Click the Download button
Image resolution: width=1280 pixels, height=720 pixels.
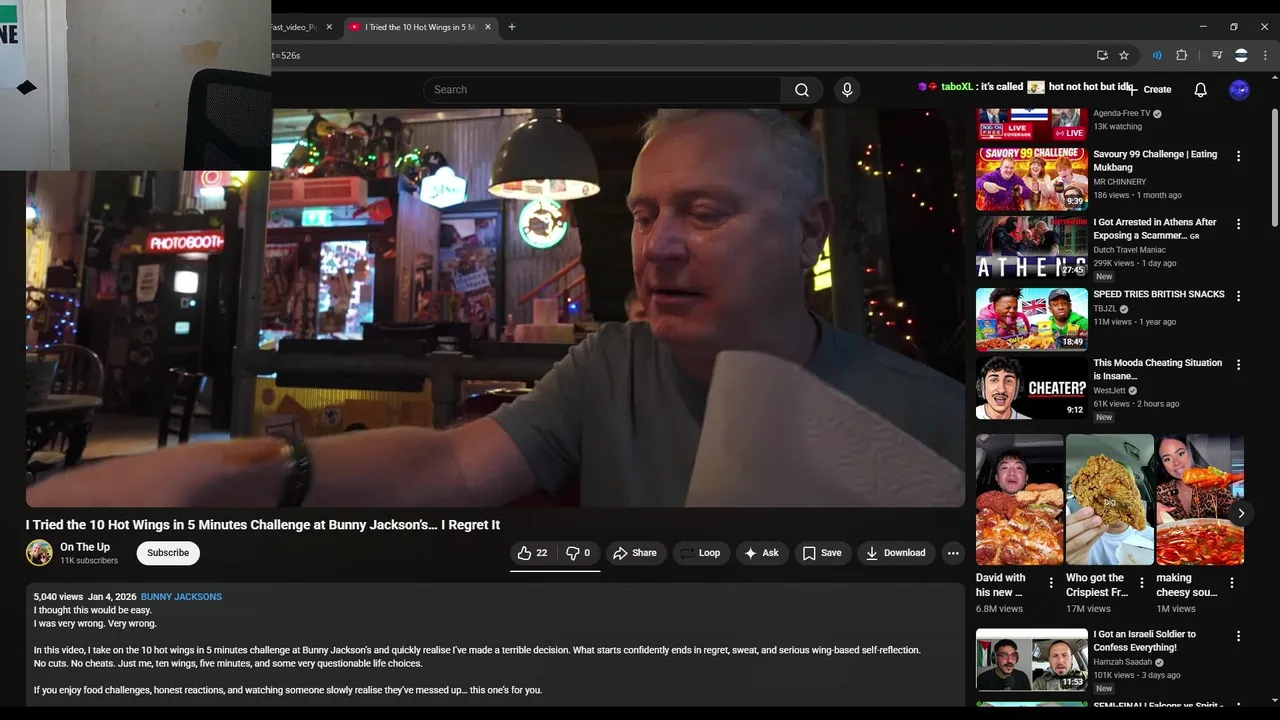[896, 553]
